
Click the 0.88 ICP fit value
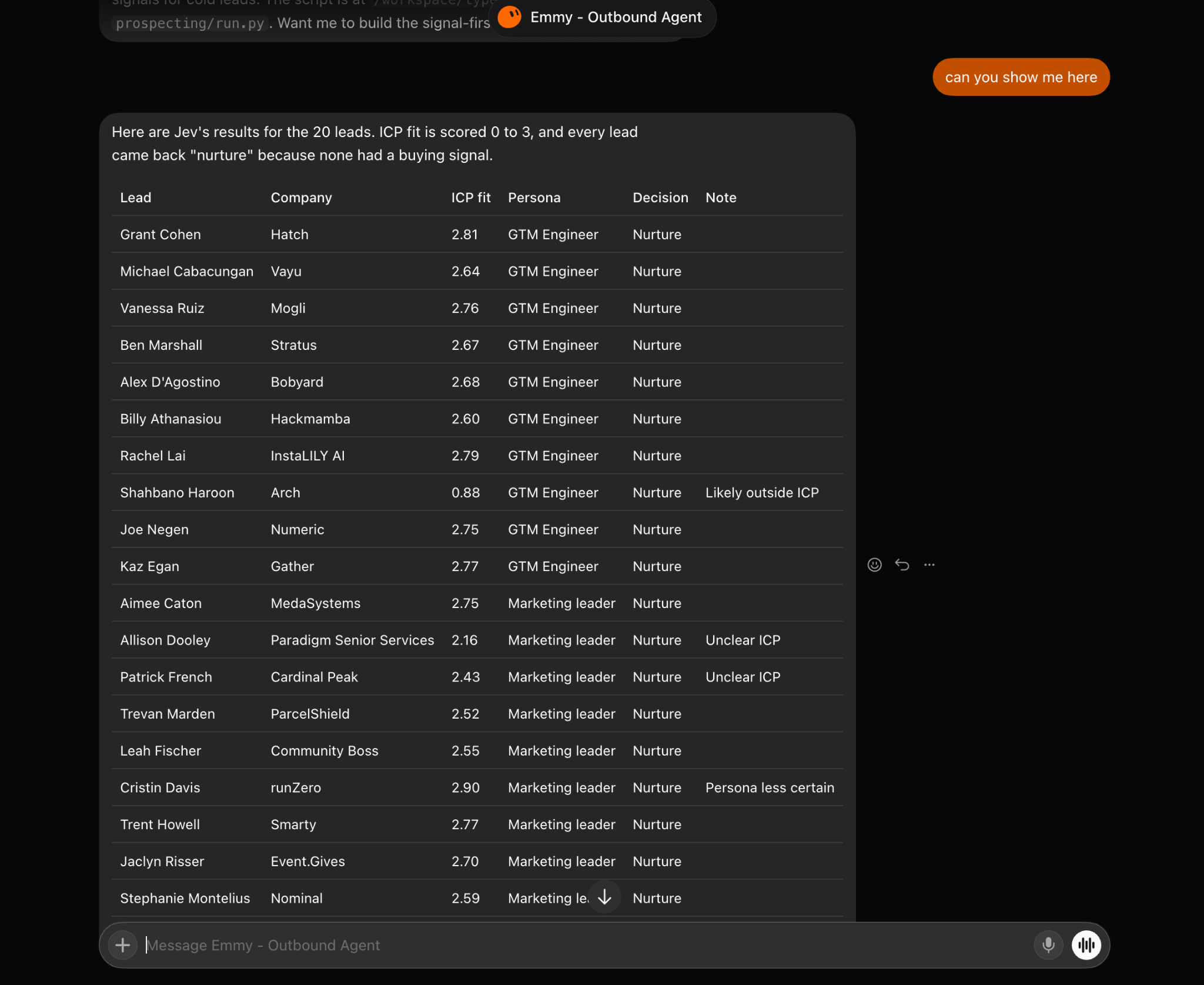[x=466, y=493]
